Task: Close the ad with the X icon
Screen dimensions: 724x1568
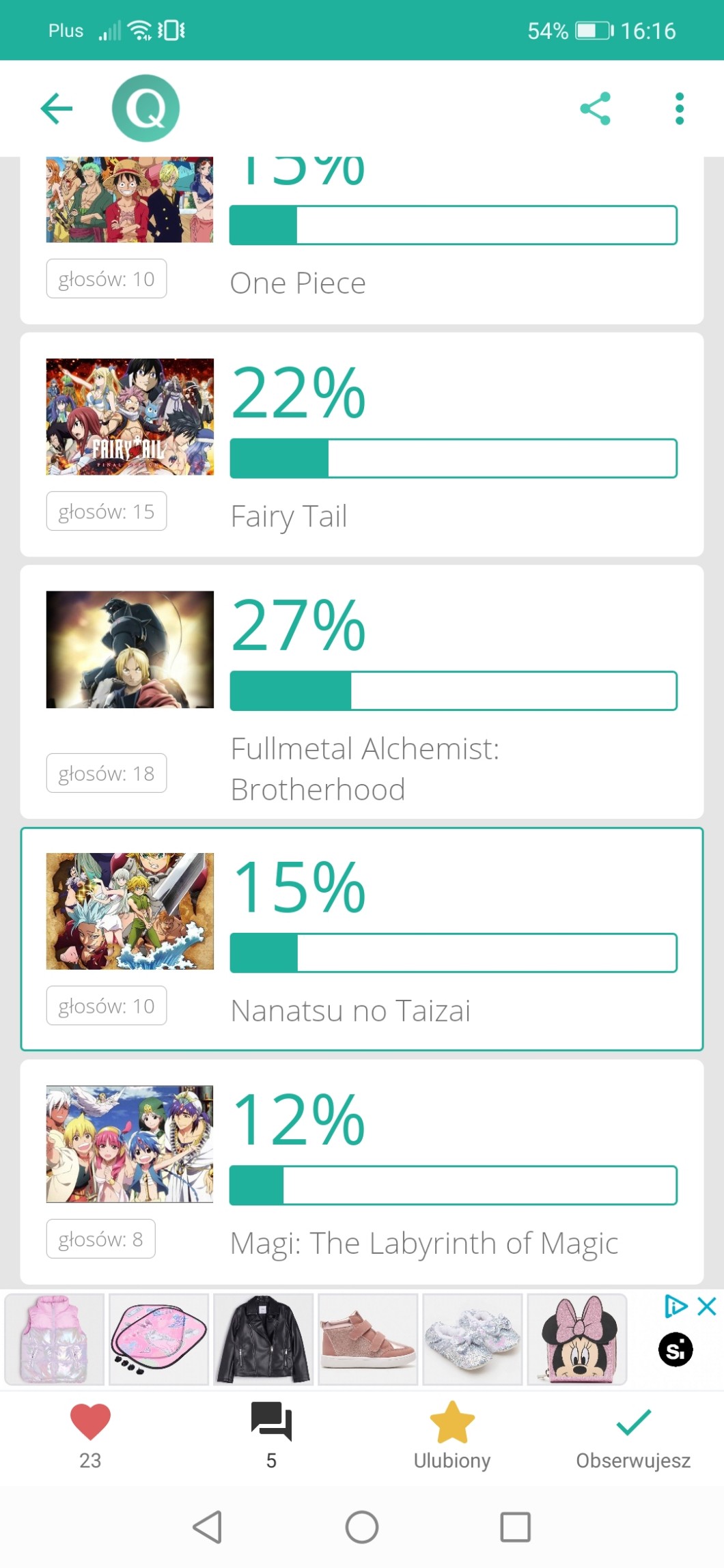Action: pyautogui.click(x=707, y=1306)
